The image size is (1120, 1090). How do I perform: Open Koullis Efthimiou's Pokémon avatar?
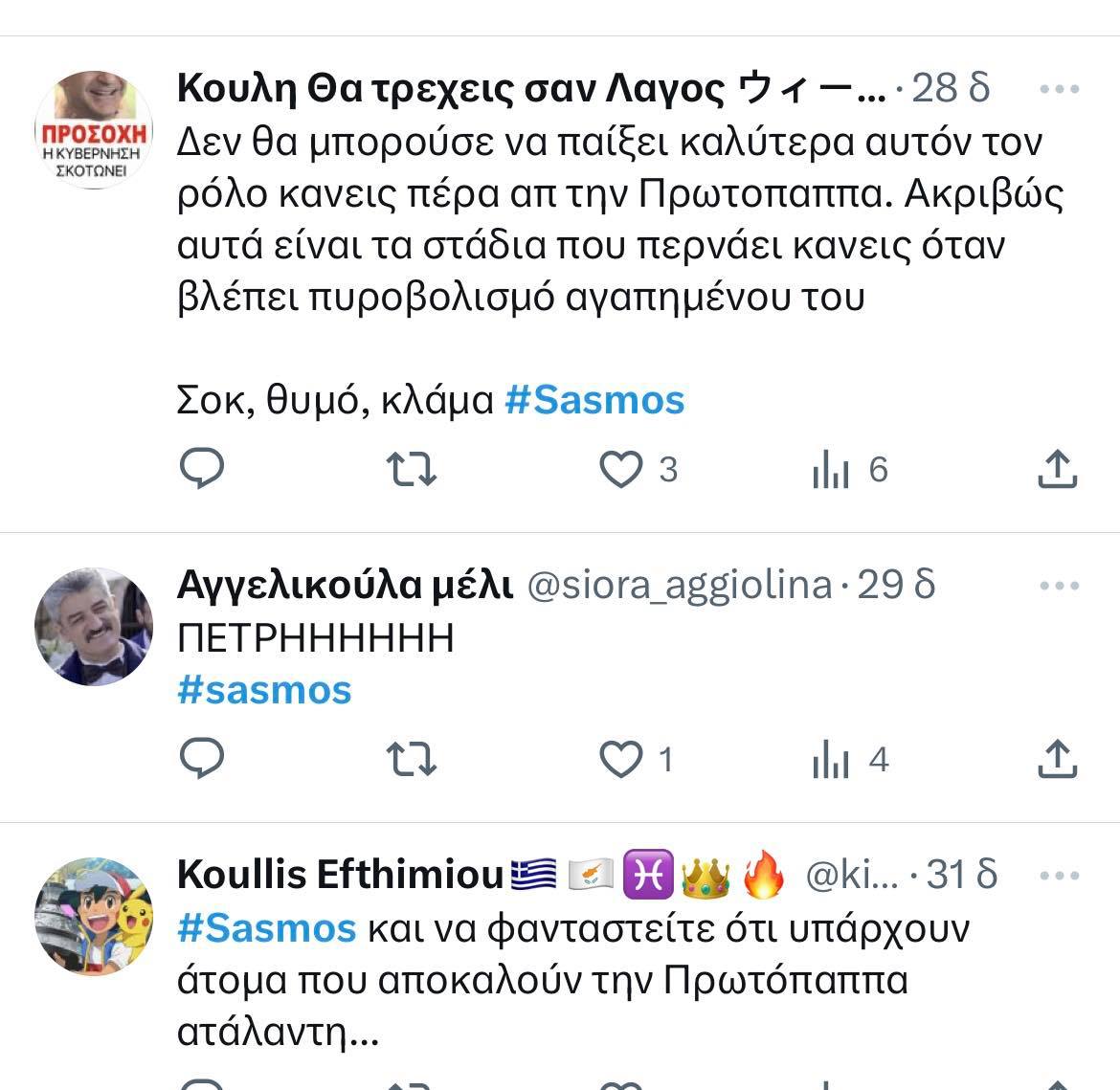pos(94,916)
